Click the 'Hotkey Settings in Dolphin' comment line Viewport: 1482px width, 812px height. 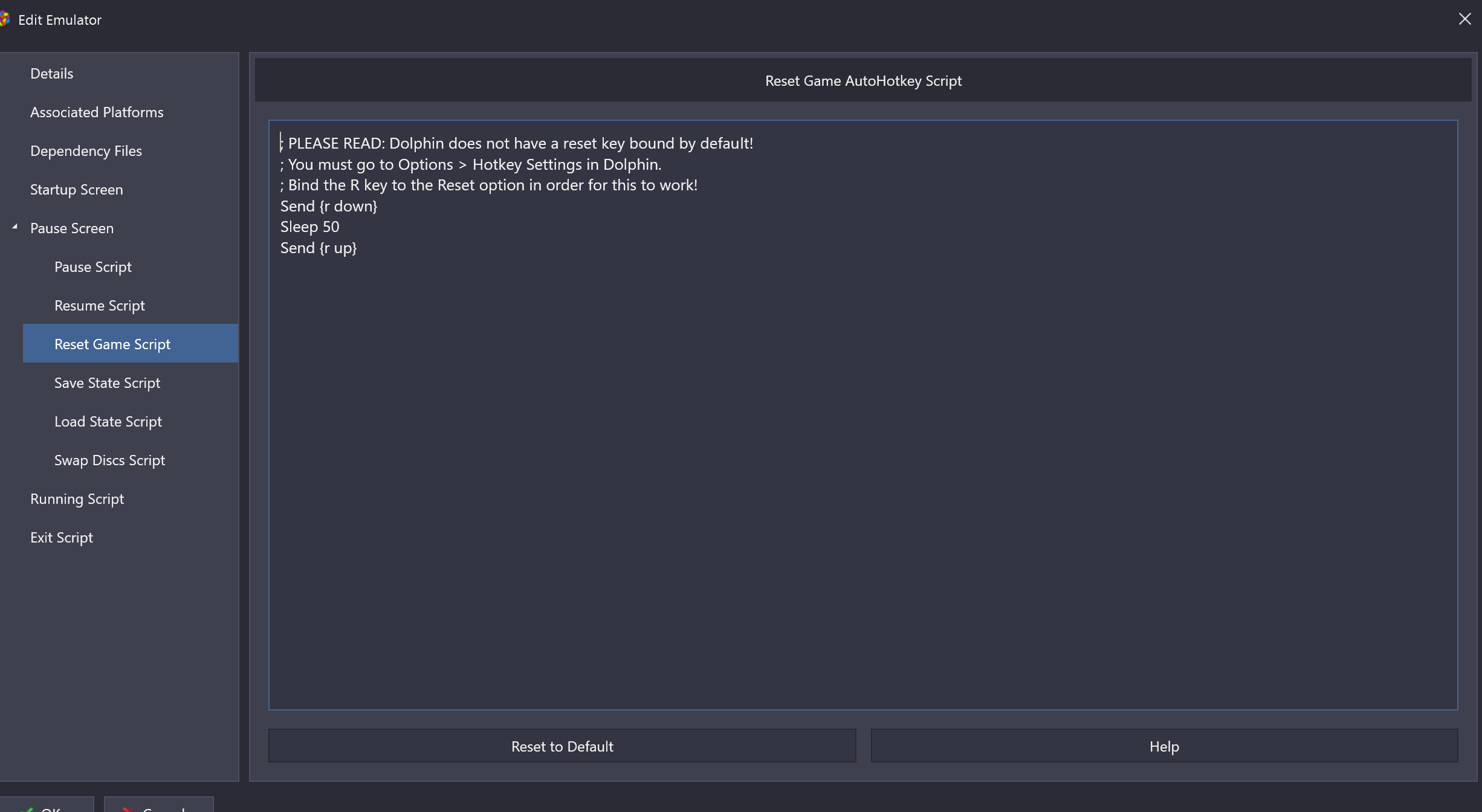tap(470, 164)
